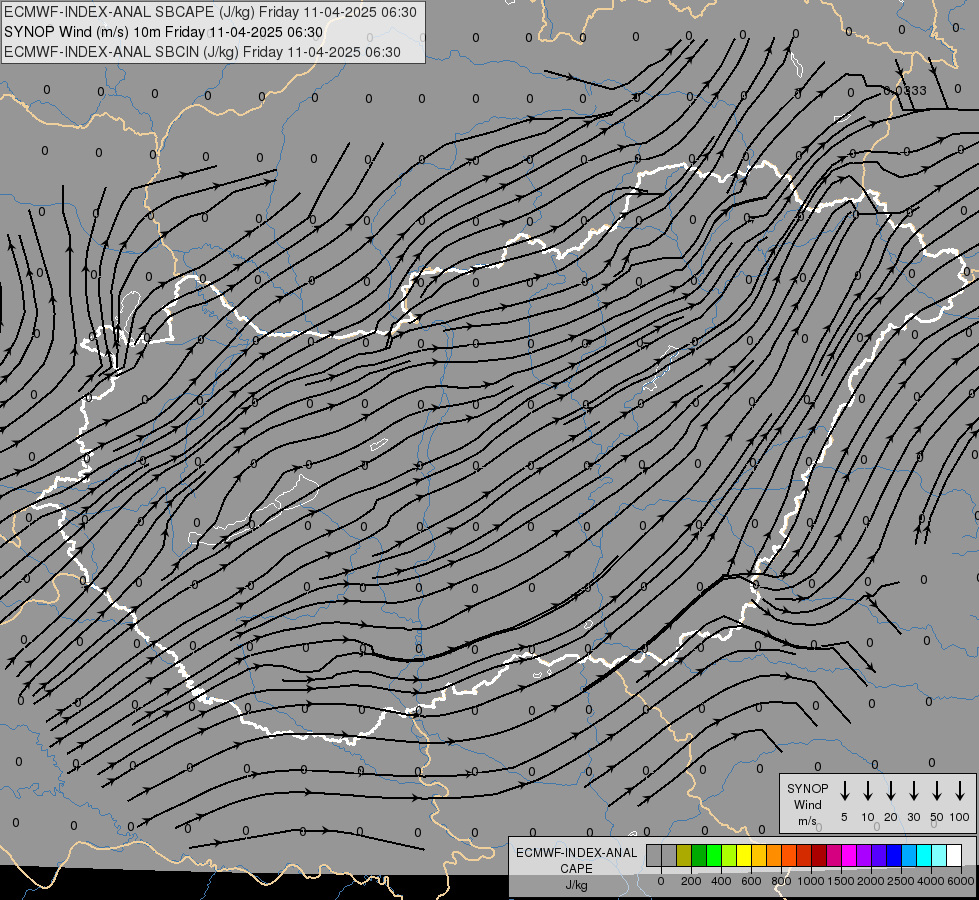Click the '1500' tick on CAPE scale

[841, 881]
